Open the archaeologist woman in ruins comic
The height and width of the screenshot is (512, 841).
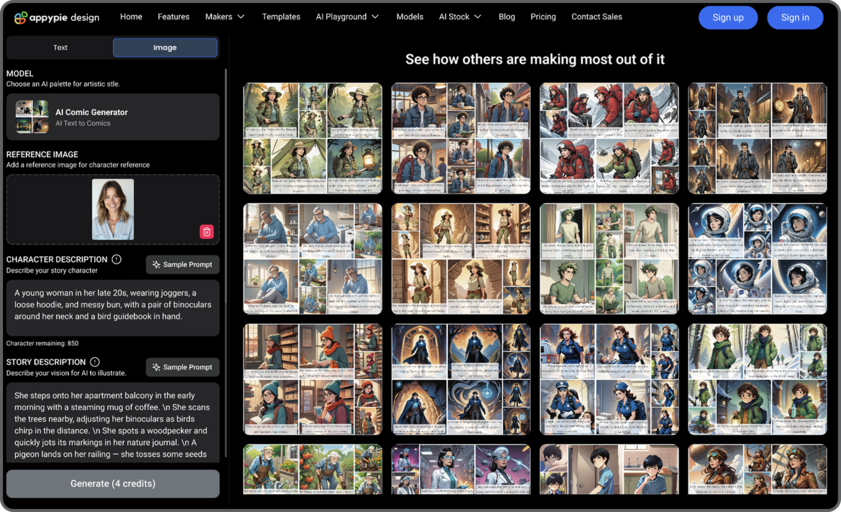click(x=461, y=258)
